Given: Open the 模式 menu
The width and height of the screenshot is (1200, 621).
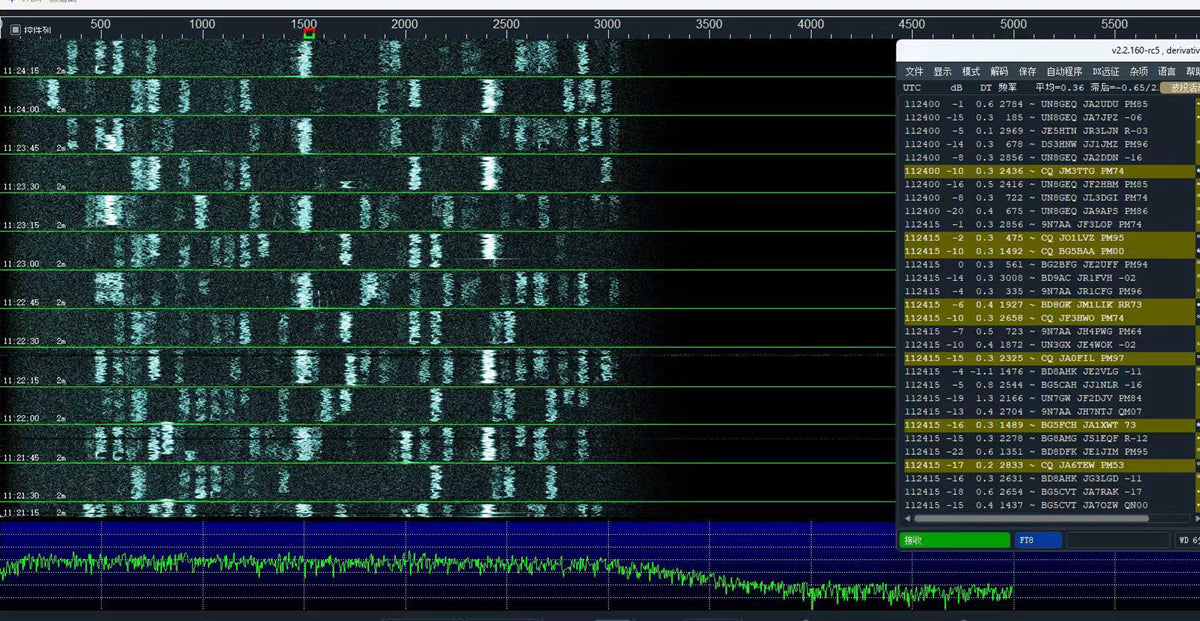Looking at the screenshot, I should [x=970, y=72].
